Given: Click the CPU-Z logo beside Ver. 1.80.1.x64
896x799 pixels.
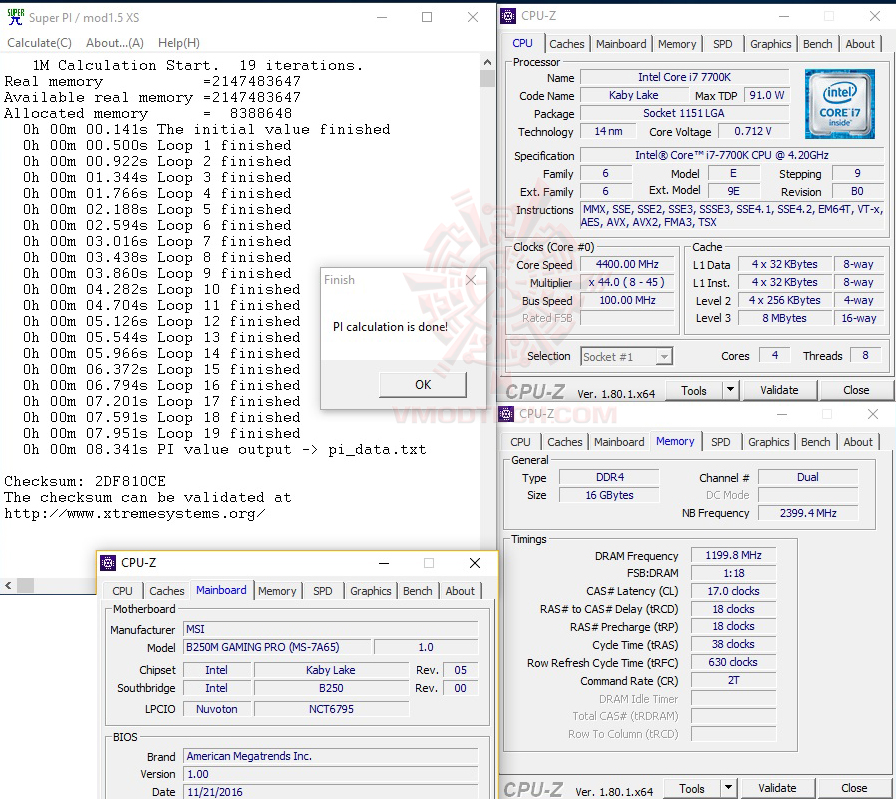Looking at the screenshot, I should tap(533, 390).
